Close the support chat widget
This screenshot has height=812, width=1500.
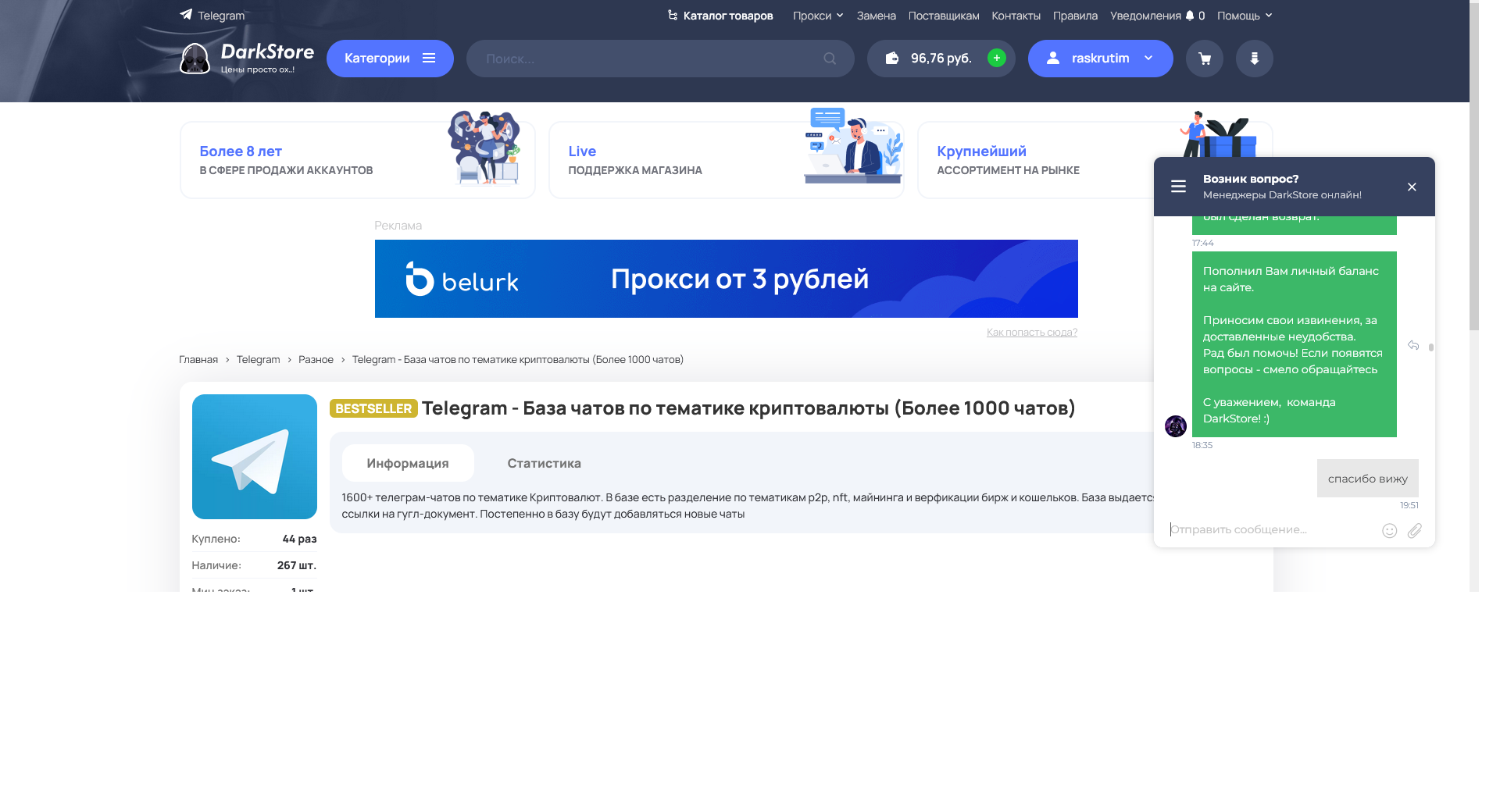click(1412, 187)
